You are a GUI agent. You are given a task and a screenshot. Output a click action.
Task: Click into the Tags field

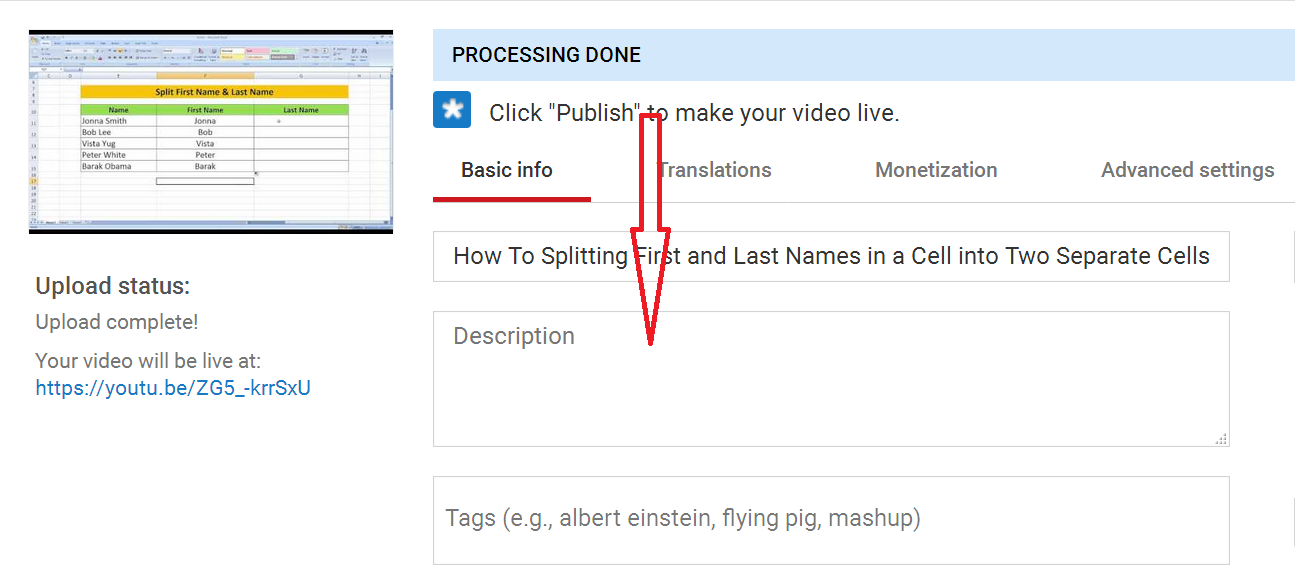coord(830,519)
